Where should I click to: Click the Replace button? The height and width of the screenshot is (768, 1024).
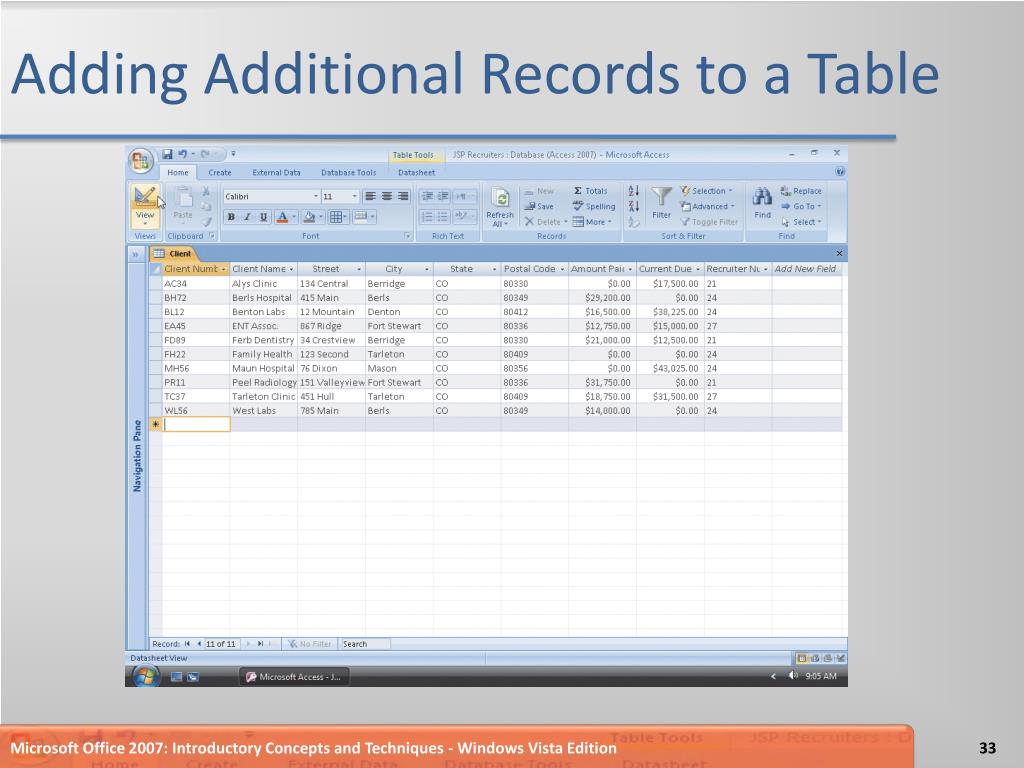[x=801, y=191]
